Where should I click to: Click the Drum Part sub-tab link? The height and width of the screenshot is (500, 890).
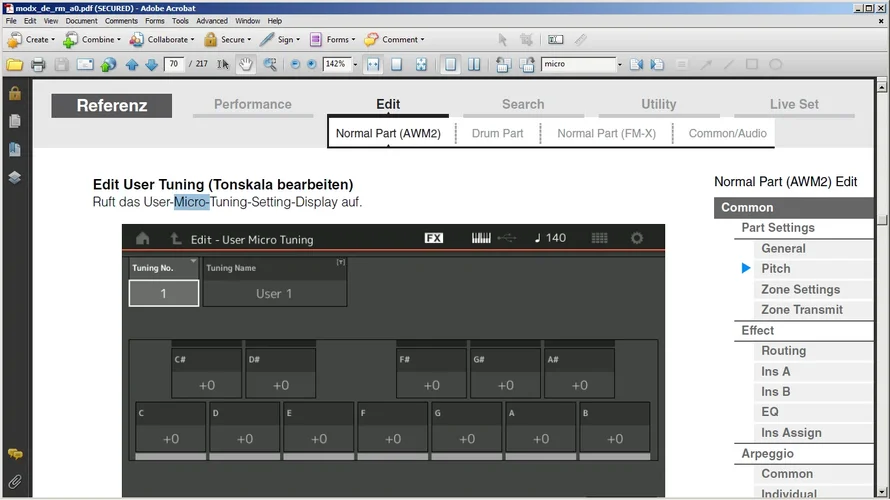[x=497, y=133]
